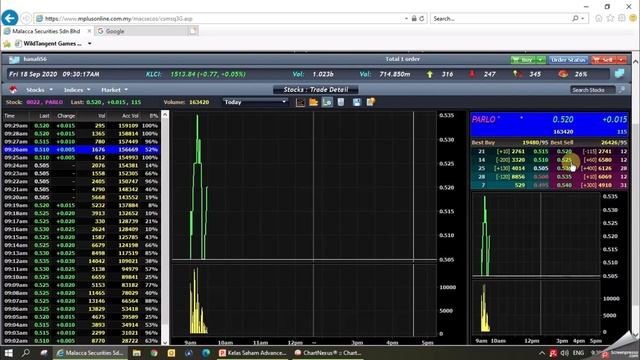Viewport: 640px width, 360px height.
Task: Click the unchanged counters icon beside 345
Action: (x=517, y=74)
